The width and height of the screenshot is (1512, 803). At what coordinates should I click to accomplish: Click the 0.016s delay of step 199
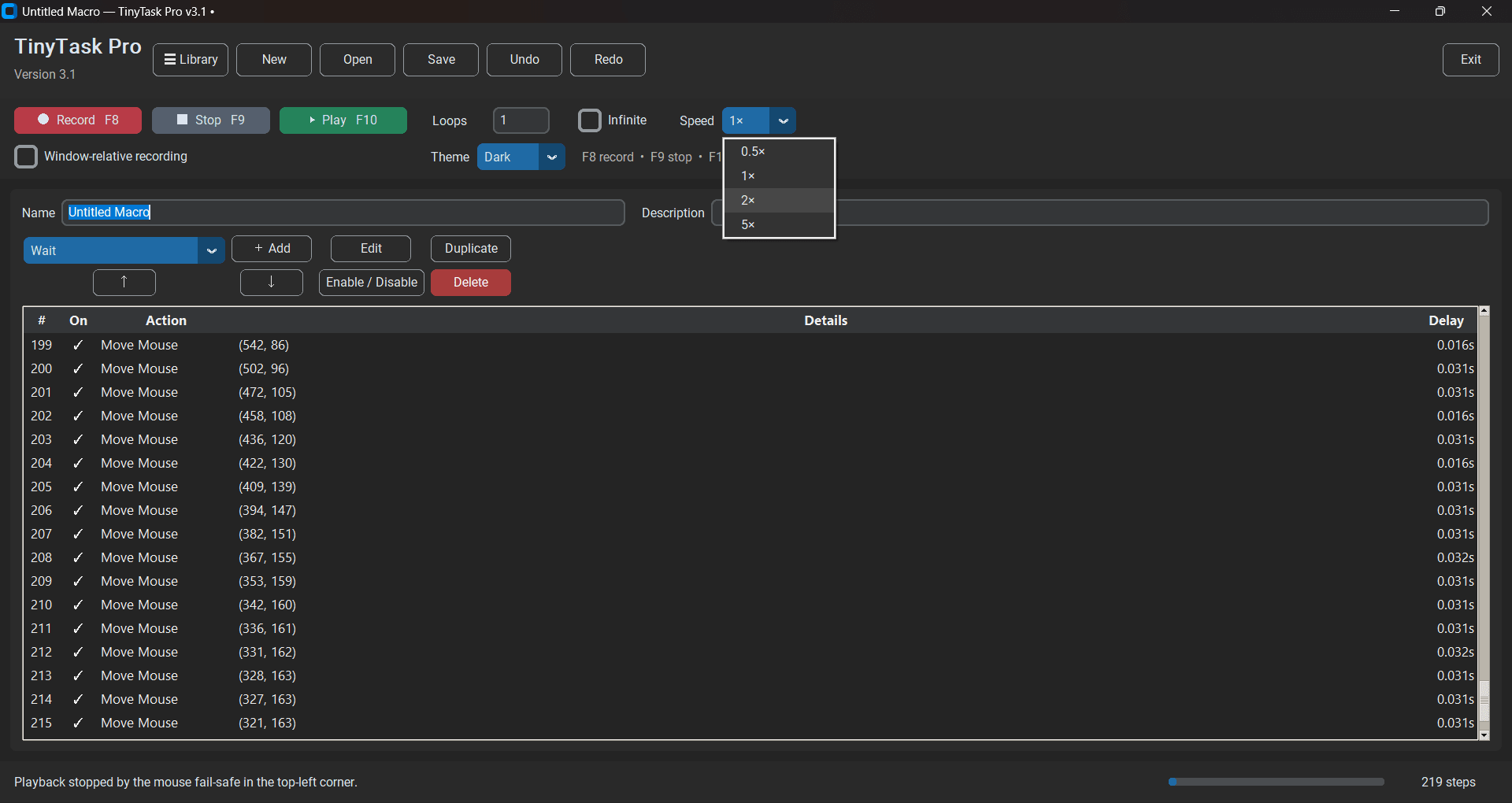point(1455,345)
